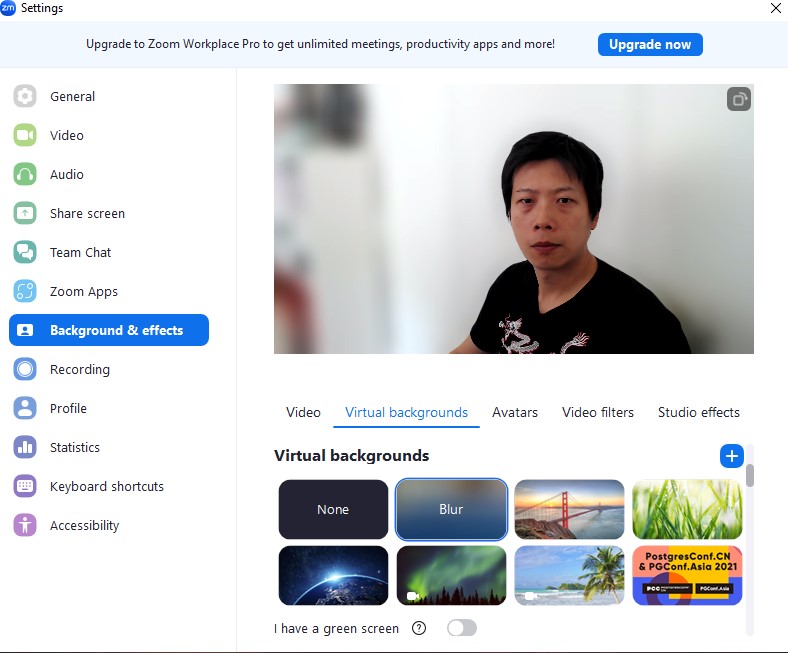The width and height of the screenshot is (788, 653).
Task: Choose the Golden Gate Bridge background
Action: click(569, 510)
